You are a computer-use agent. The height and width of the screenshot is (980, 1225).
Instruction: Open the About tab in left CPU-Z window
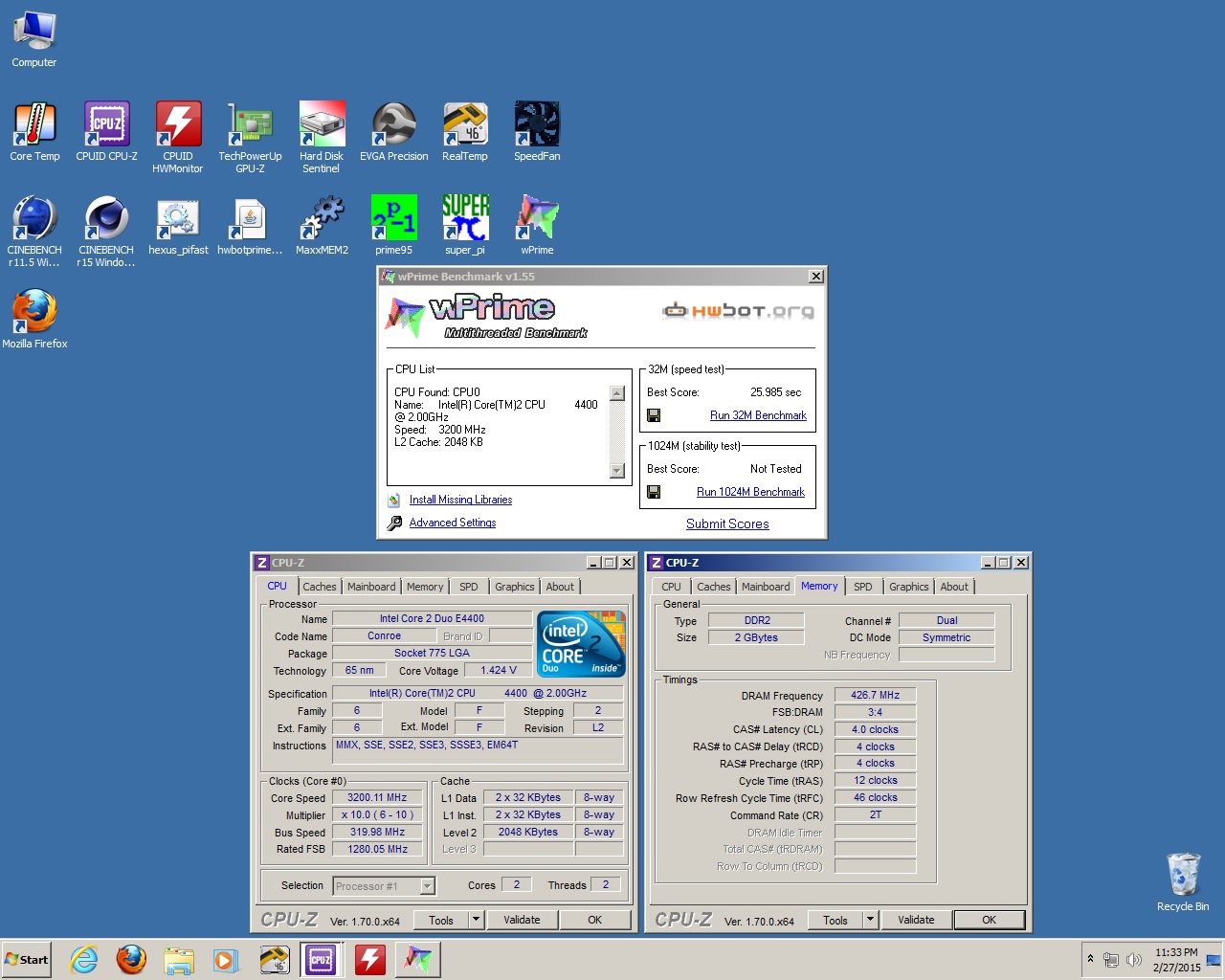(x=560, y=587)
